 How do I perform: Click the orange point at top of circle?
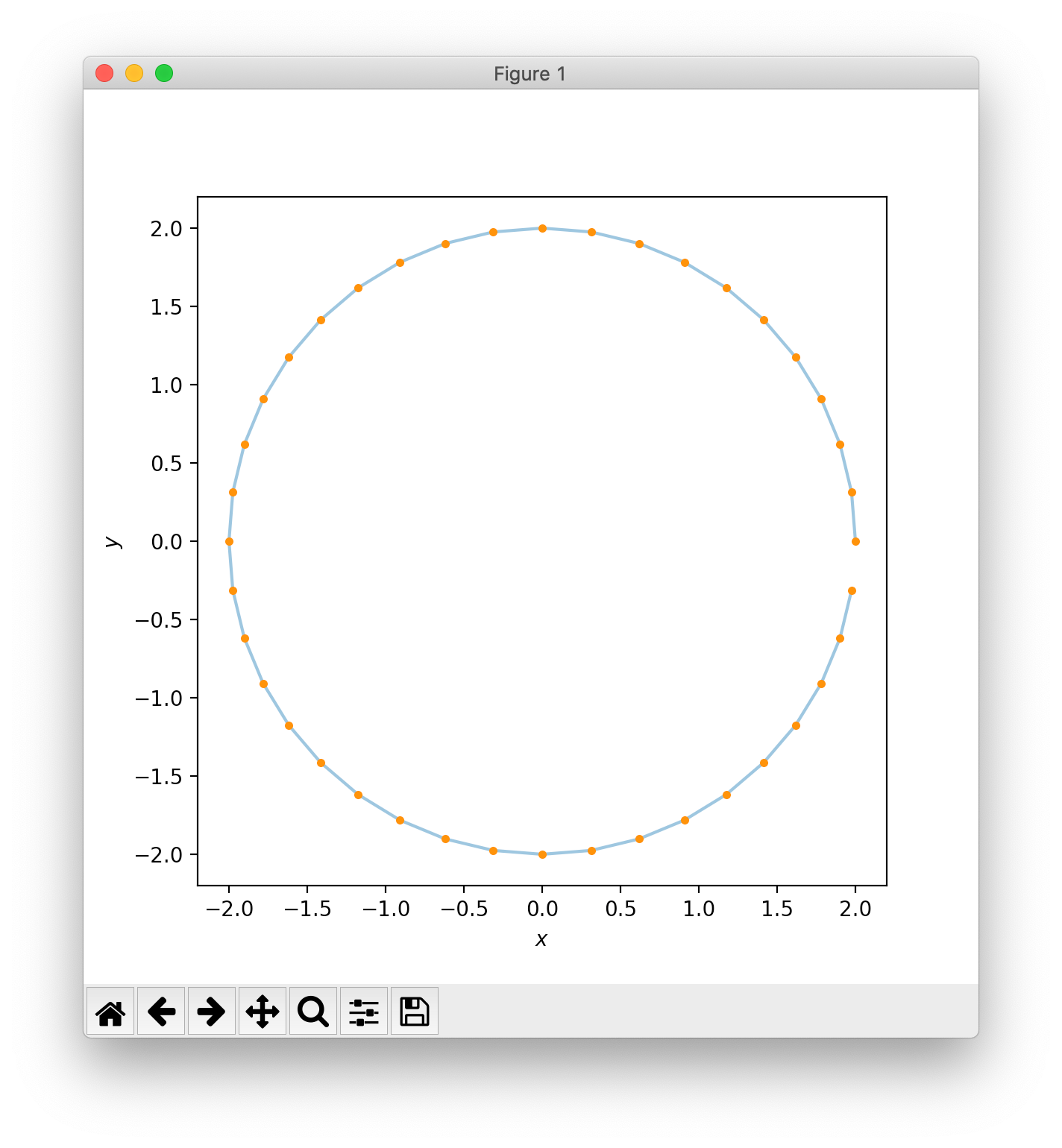pos(542,228)
